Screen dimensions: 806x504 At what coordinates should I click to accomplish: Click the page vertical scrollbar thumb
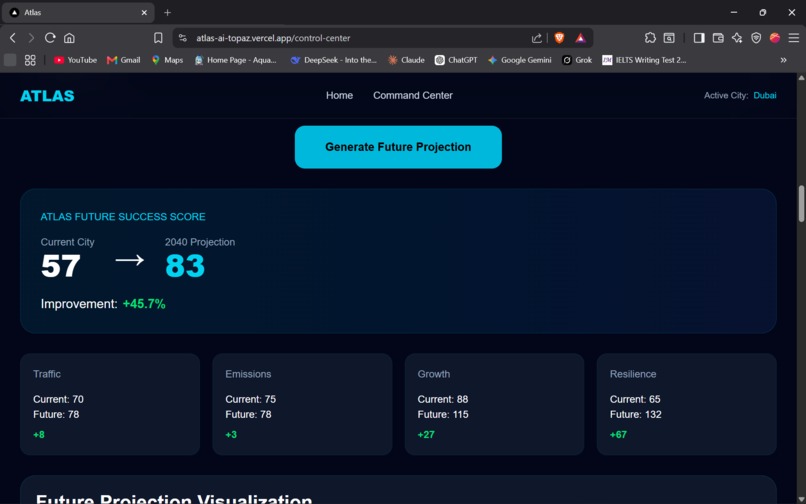pyautogui.click(x=801, y=204)
